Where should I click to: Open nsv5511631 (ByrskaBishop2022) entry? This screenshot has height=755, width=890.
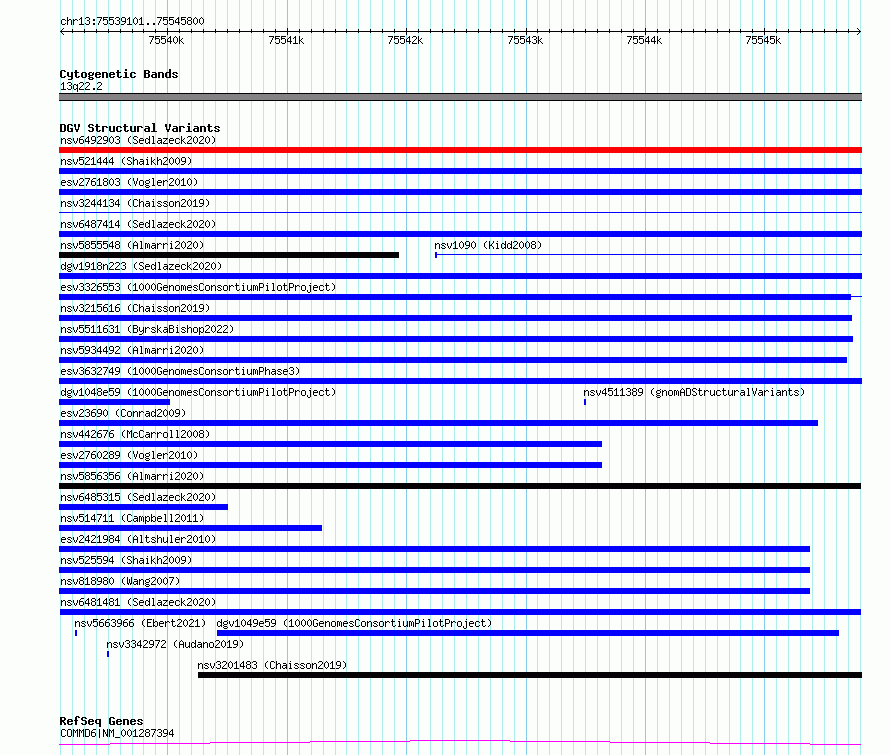pyautogui.click(x=147, y=329)
